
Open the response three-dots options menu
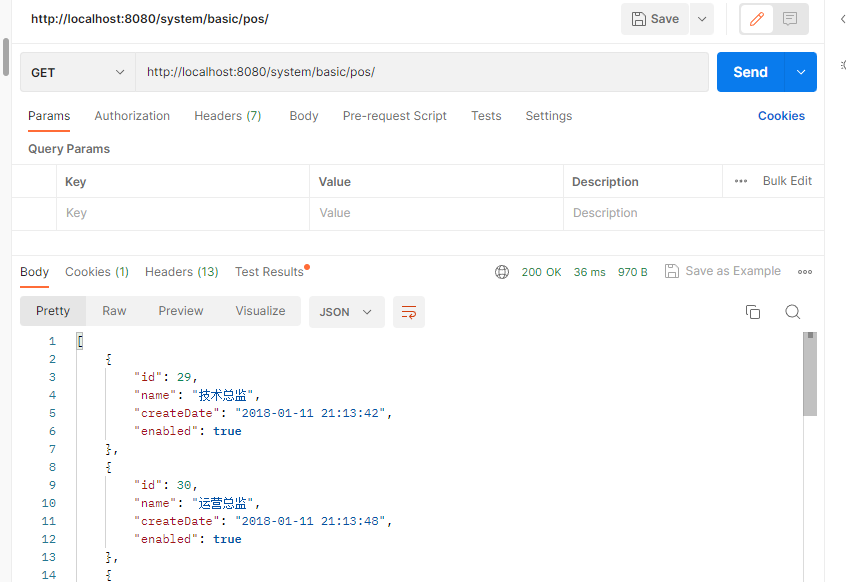(x=805, y=272)
